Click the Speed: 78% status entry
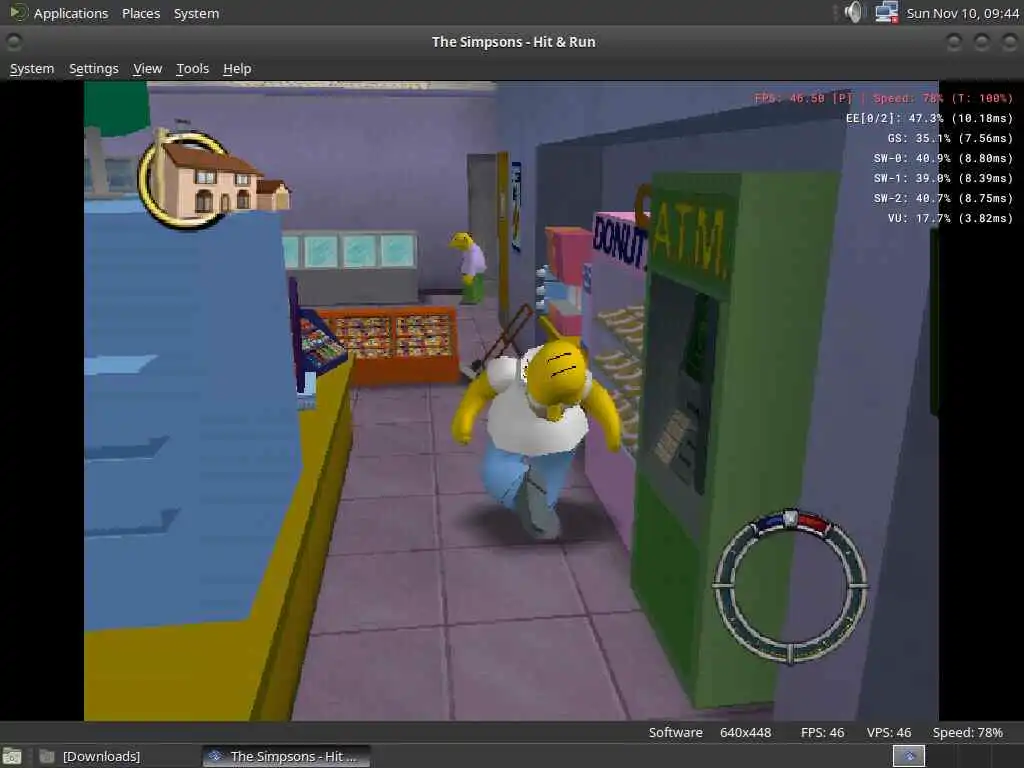The height and width of the screenshot is (768, 1024). [968, 733]
